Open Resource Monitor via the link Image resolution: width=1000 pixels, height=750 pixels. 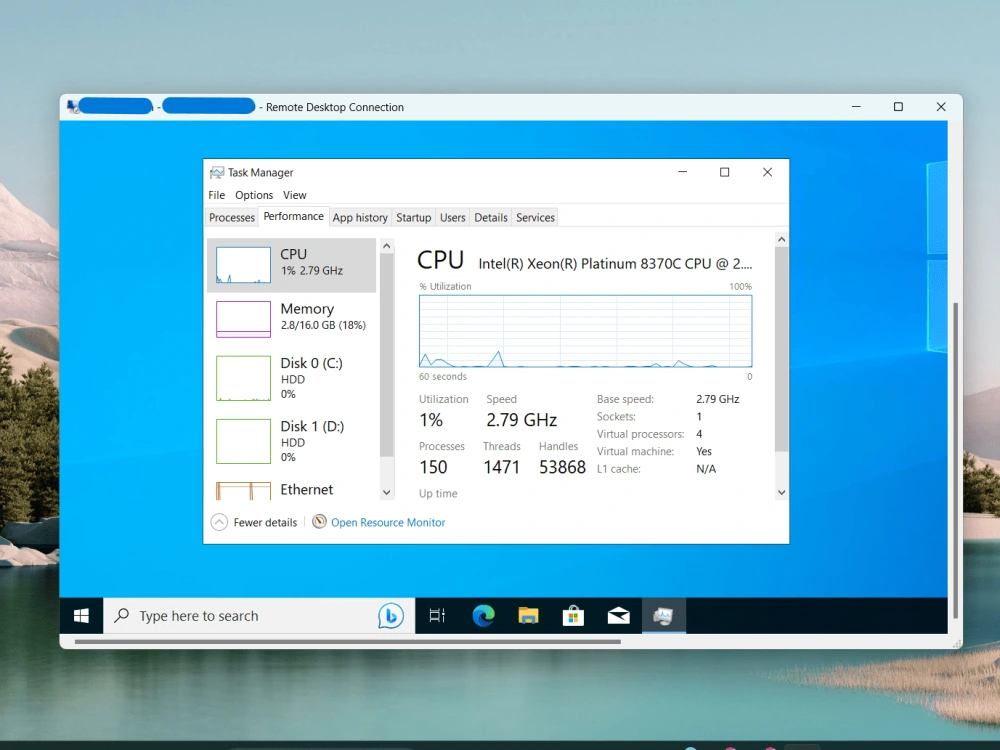point(388,522)
